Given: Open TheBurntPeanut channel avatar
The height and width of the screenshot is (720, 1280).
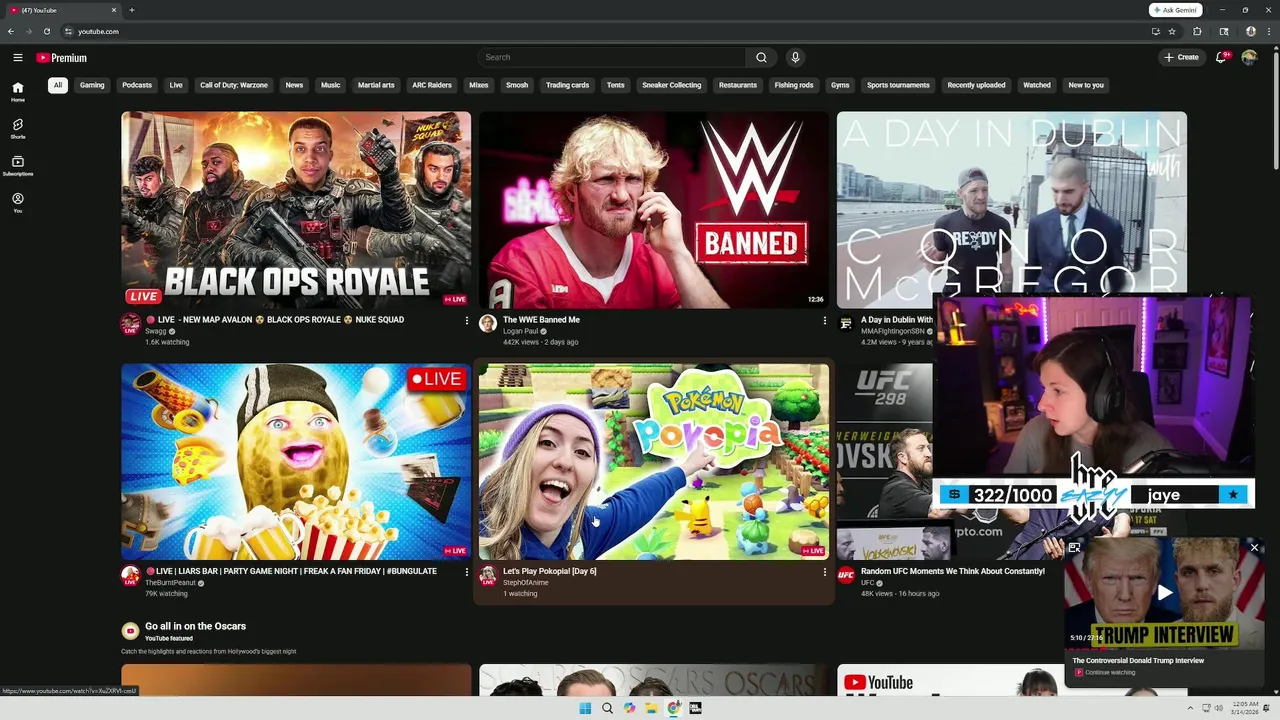Looking at the screenshot, I should coord(130,575).
